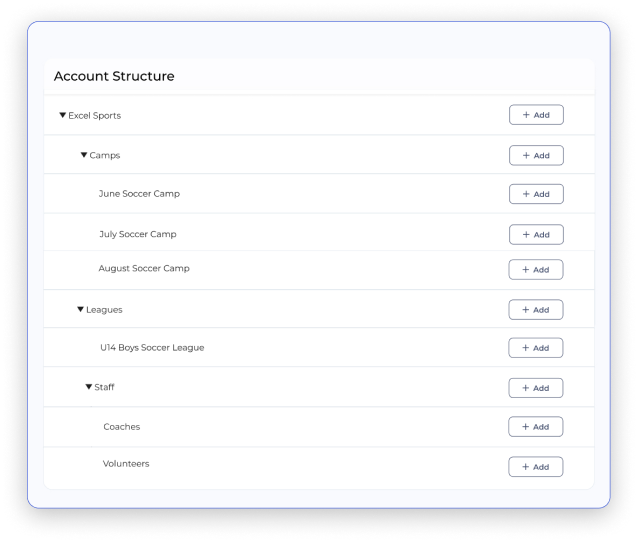
Task: Add to July Soccer Camp
Action: click(536, 234)
